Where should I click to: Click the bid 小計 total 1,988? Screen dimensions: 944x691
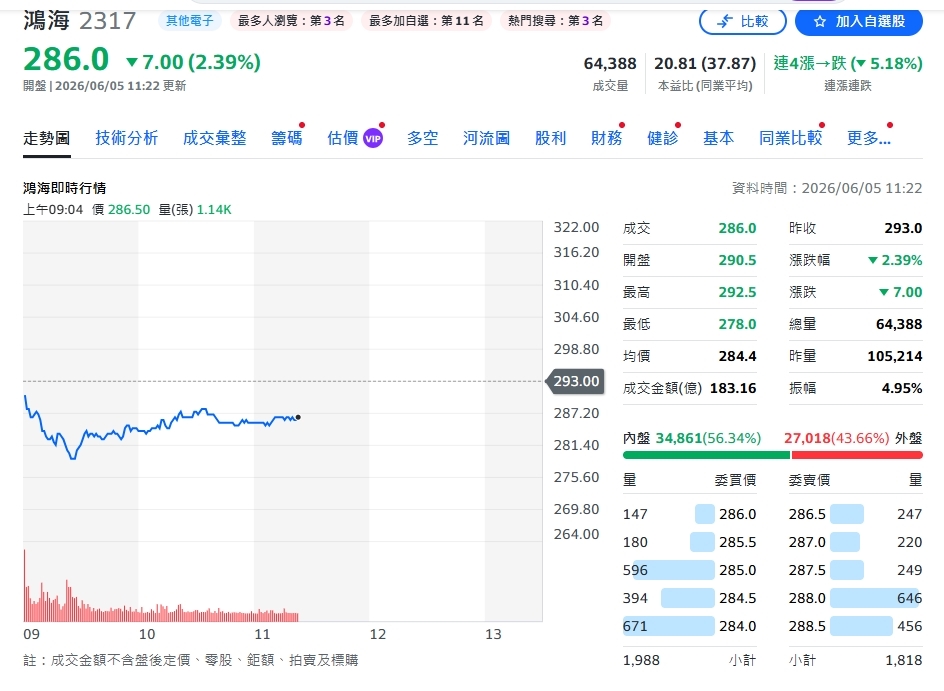641,660
